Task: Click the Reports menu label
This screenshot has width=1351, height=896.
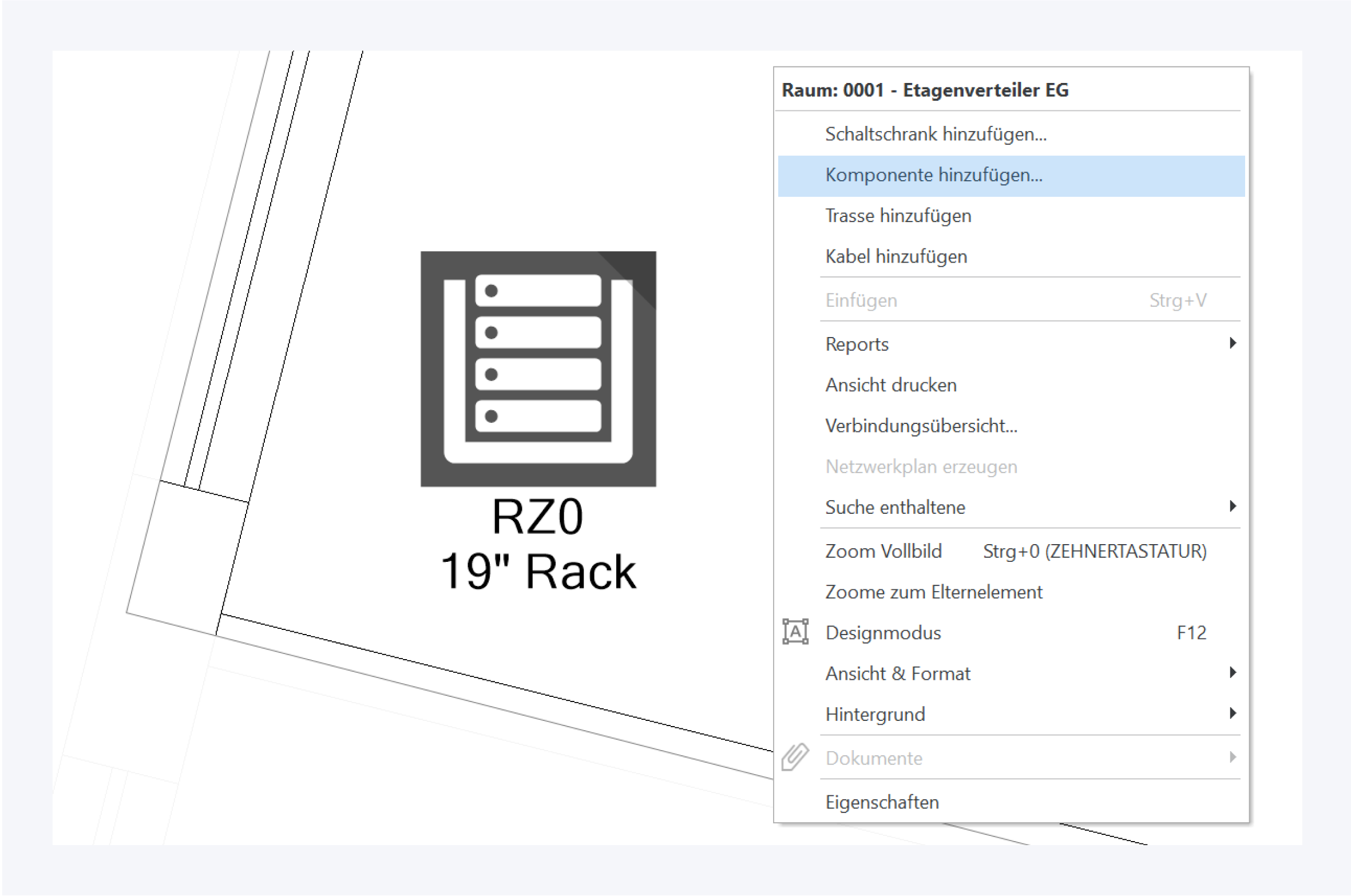Action: tap(857, 344)
